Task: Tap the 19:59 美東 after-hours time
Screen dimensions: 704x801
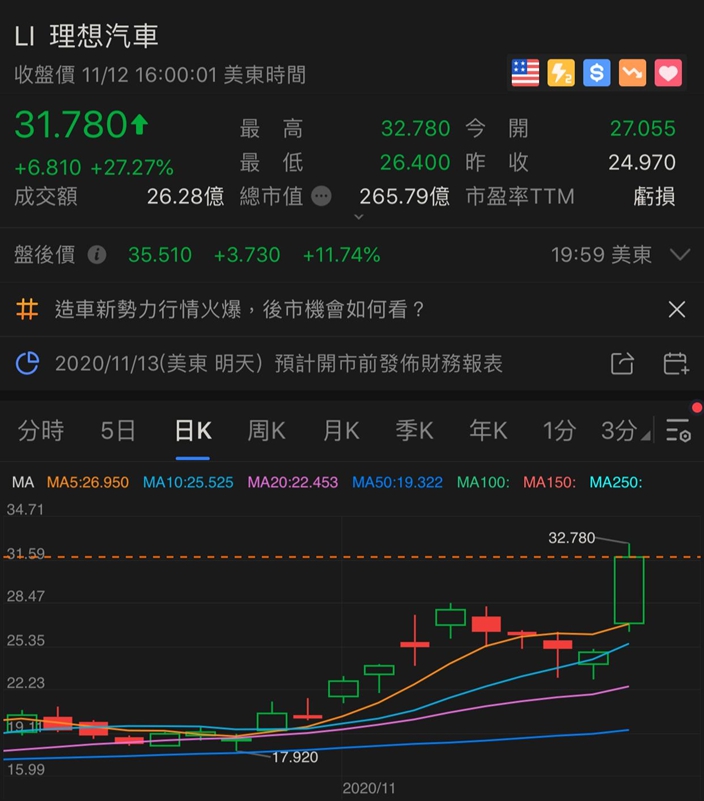Action: (601, 254)
